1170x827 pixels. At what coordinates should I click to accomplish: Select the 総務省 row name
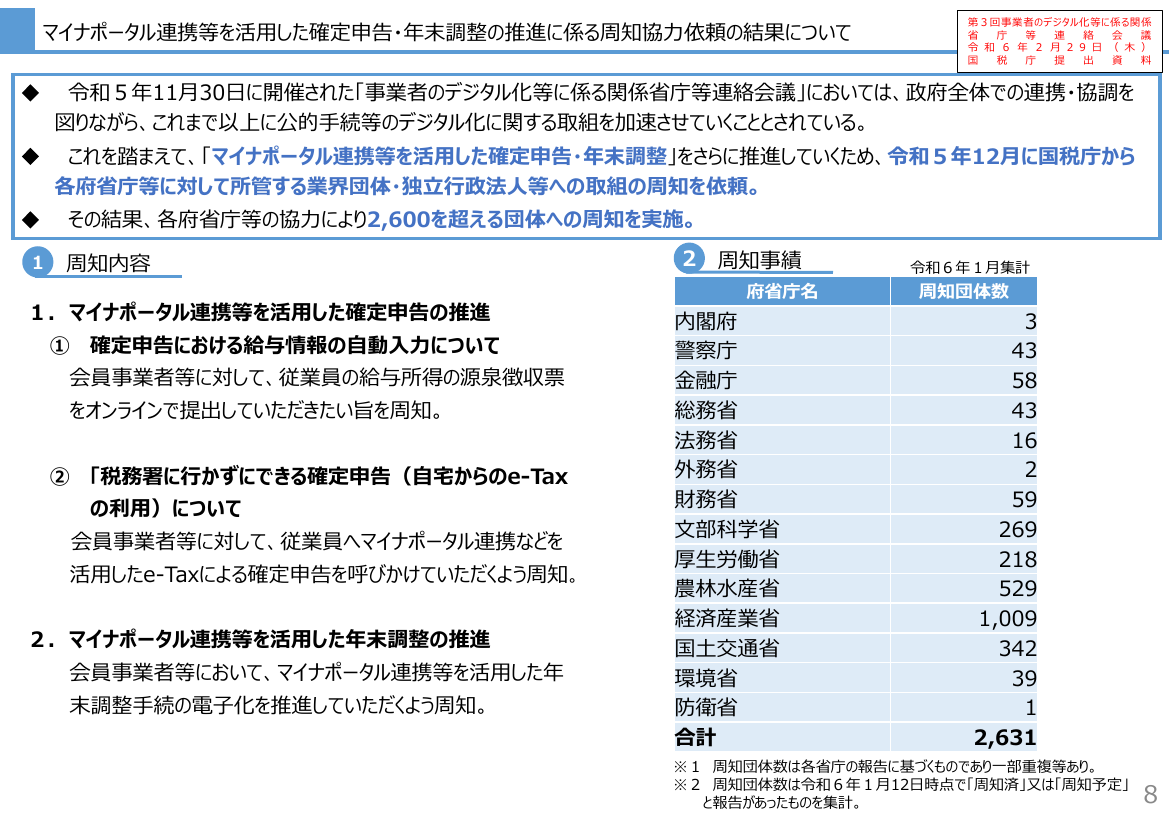point(706,410)
